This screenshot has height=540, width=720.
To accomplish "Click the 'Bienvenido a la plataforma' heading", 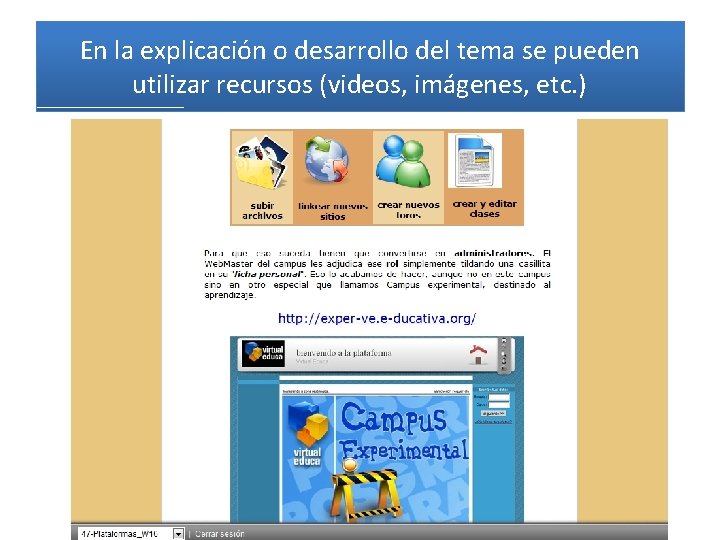I will 343,353.
